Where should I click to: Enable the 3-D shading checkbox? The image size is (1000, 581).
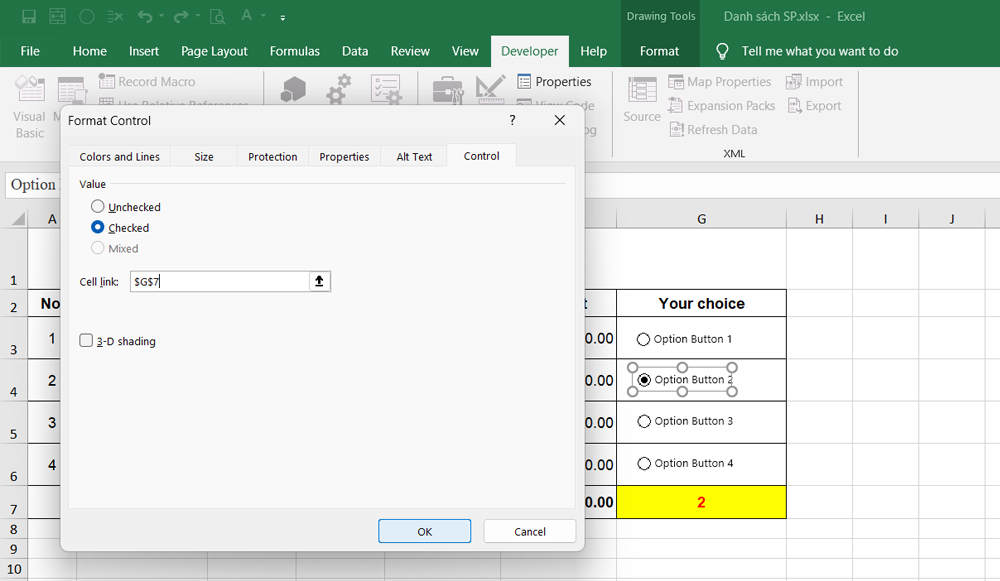pos(86,341)
